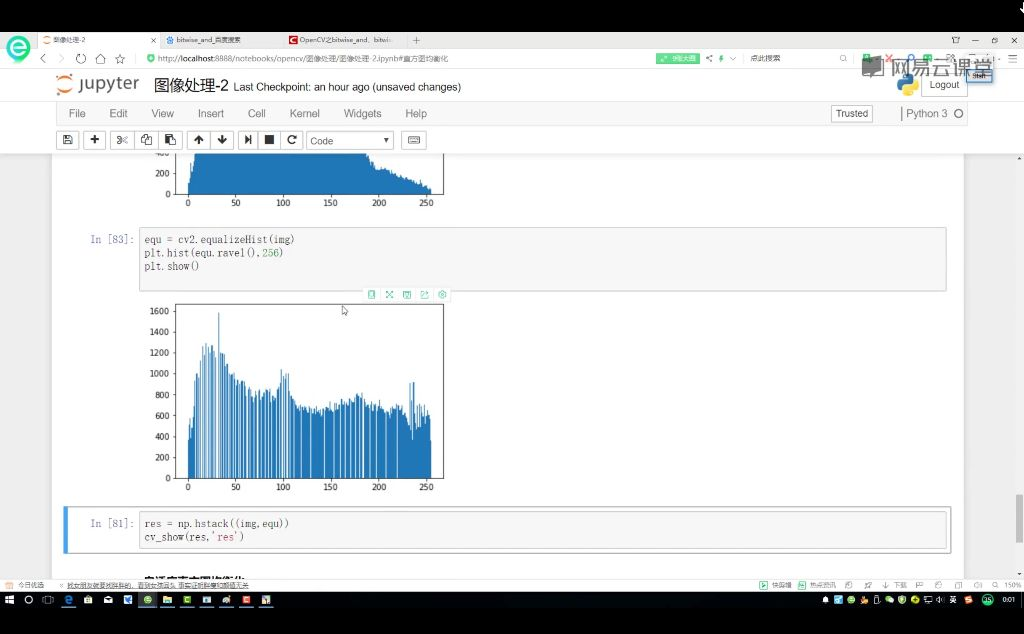Screen dimensions: 1024x634
Task: Click the equalized histogram plot output
Action: coord(297,396)
